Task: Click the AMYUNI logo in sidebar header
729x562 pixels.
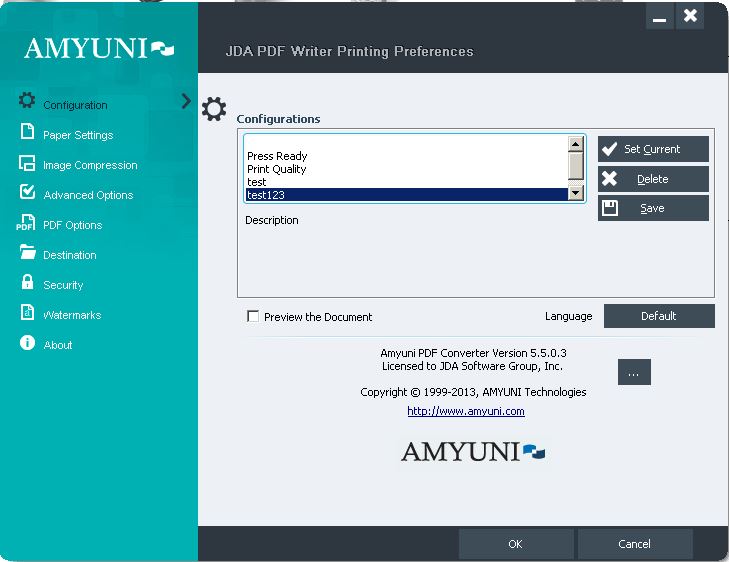Action: pyautogui.click(x=99, y=48)
